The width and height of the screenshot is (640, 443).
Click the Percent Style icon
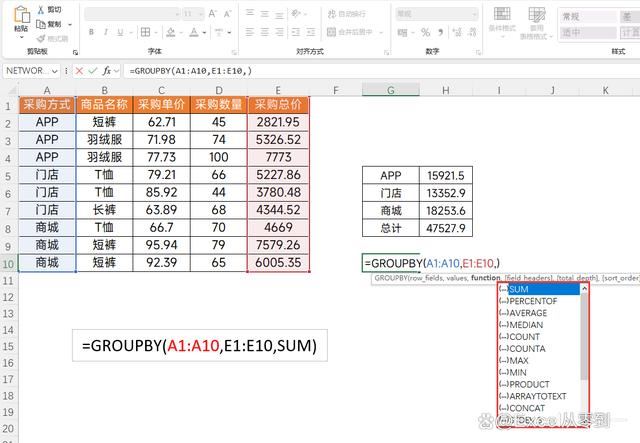click(x=426, y=32)
